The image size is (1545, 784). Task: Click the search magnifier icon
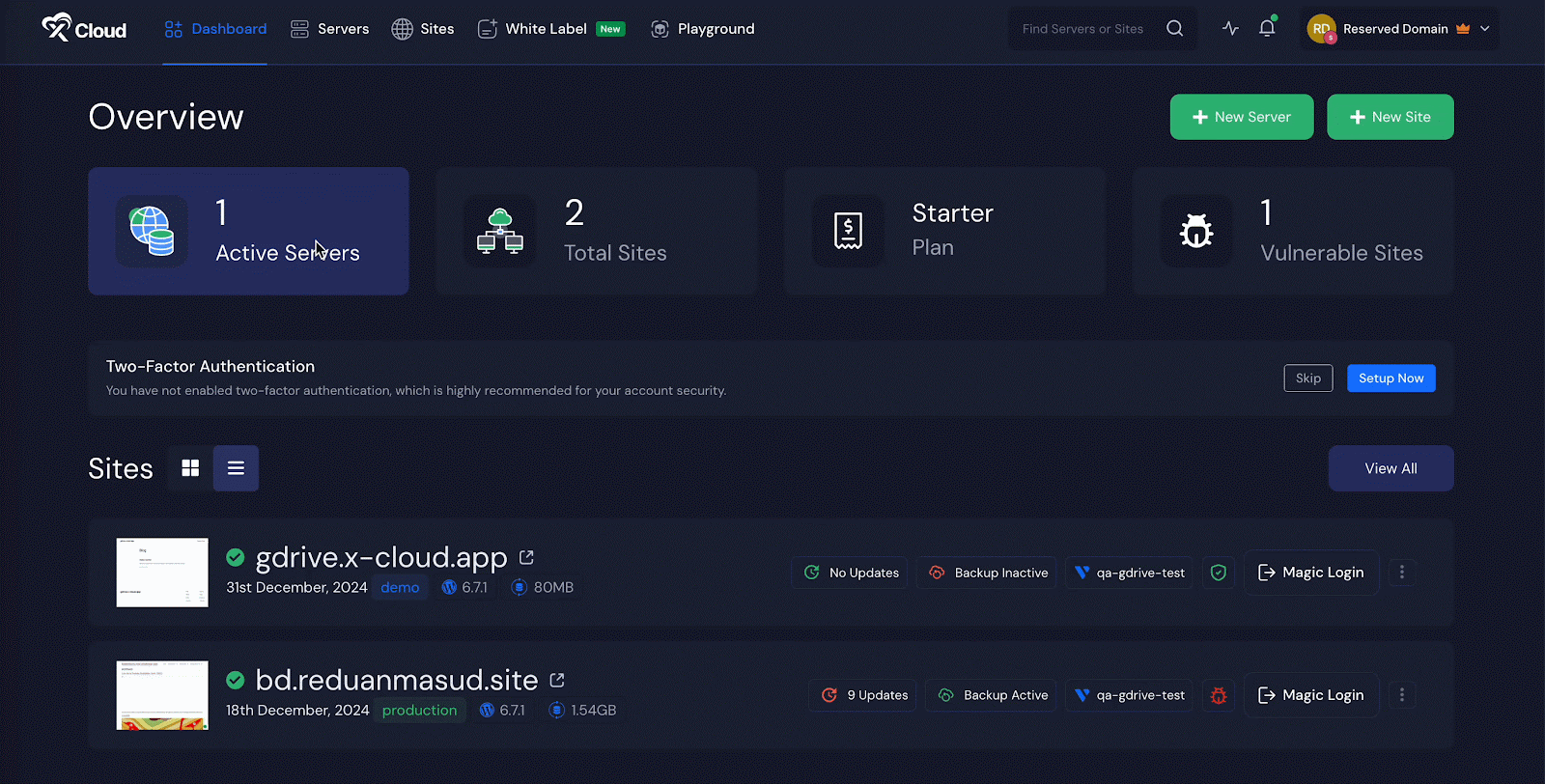pos(1174,29)
